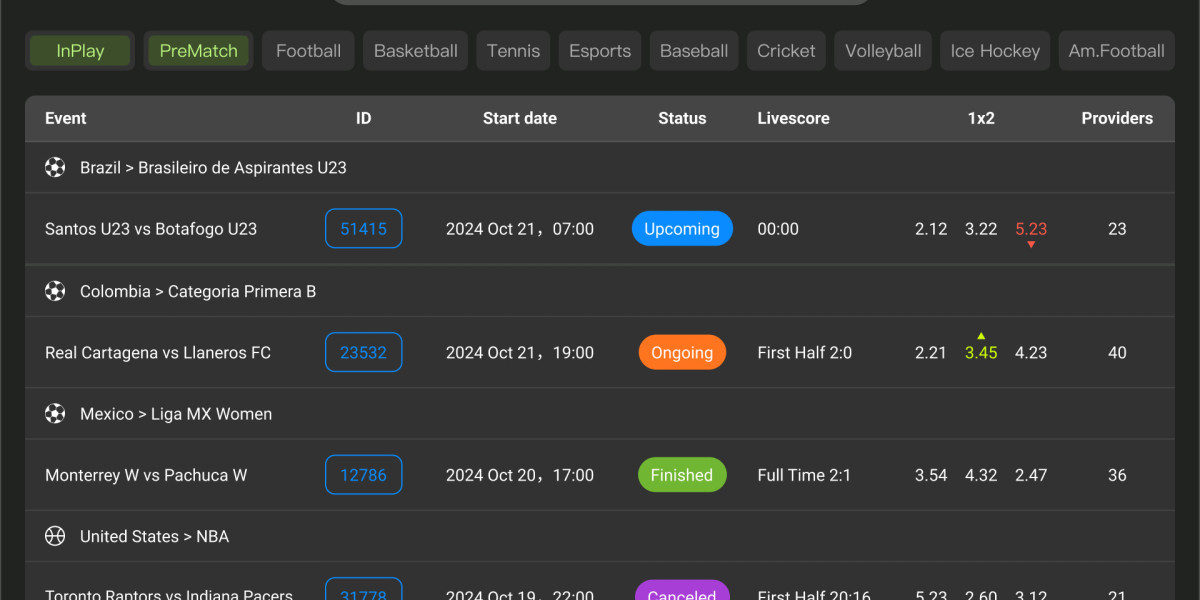Choose the Esports tab
This screenshot has height=600, width=1200.
[600, 51]
